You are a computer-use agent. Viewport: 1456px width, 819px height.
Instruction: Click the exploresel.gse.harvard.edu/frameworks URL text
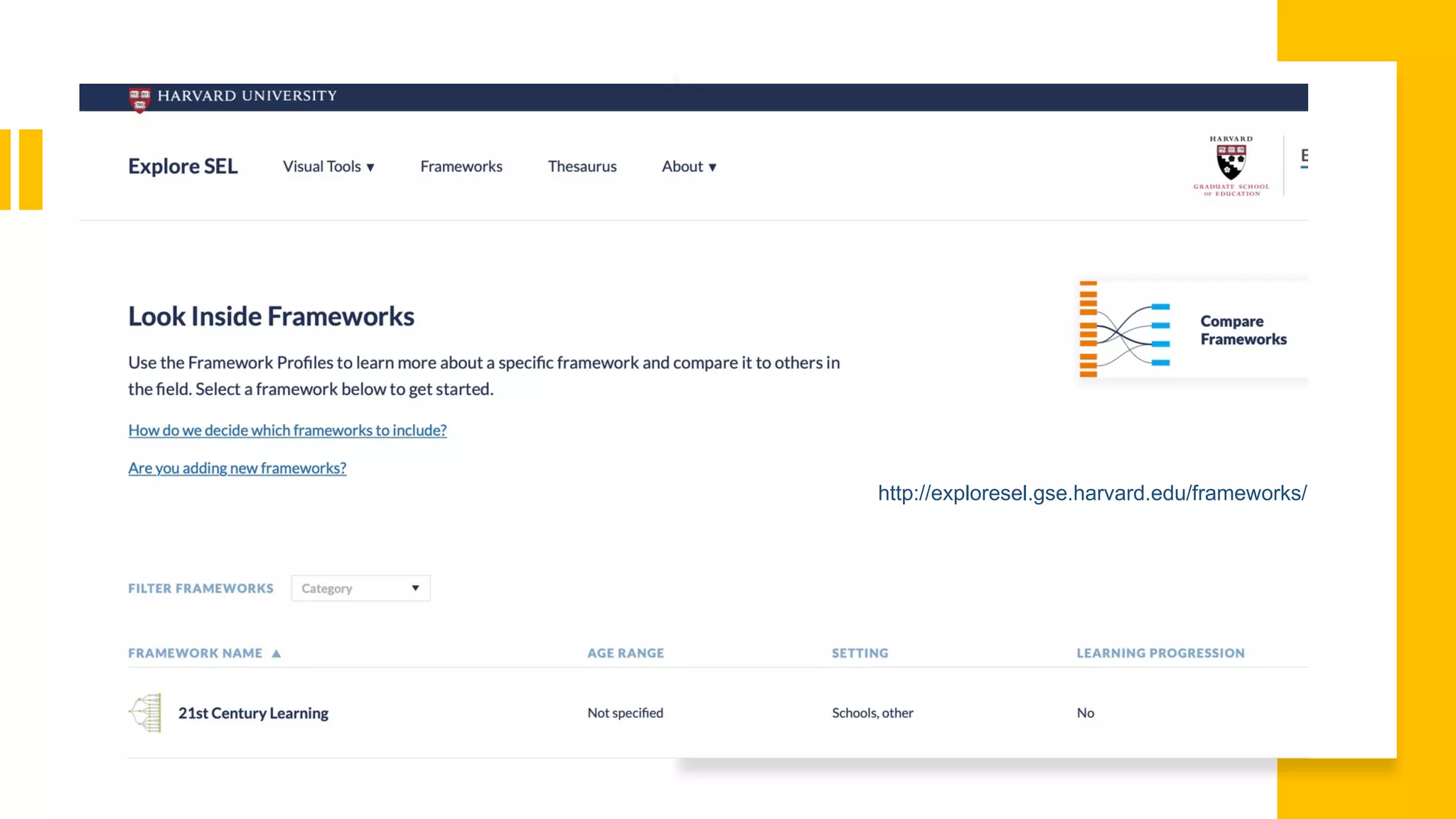[x=1092, y=493]
